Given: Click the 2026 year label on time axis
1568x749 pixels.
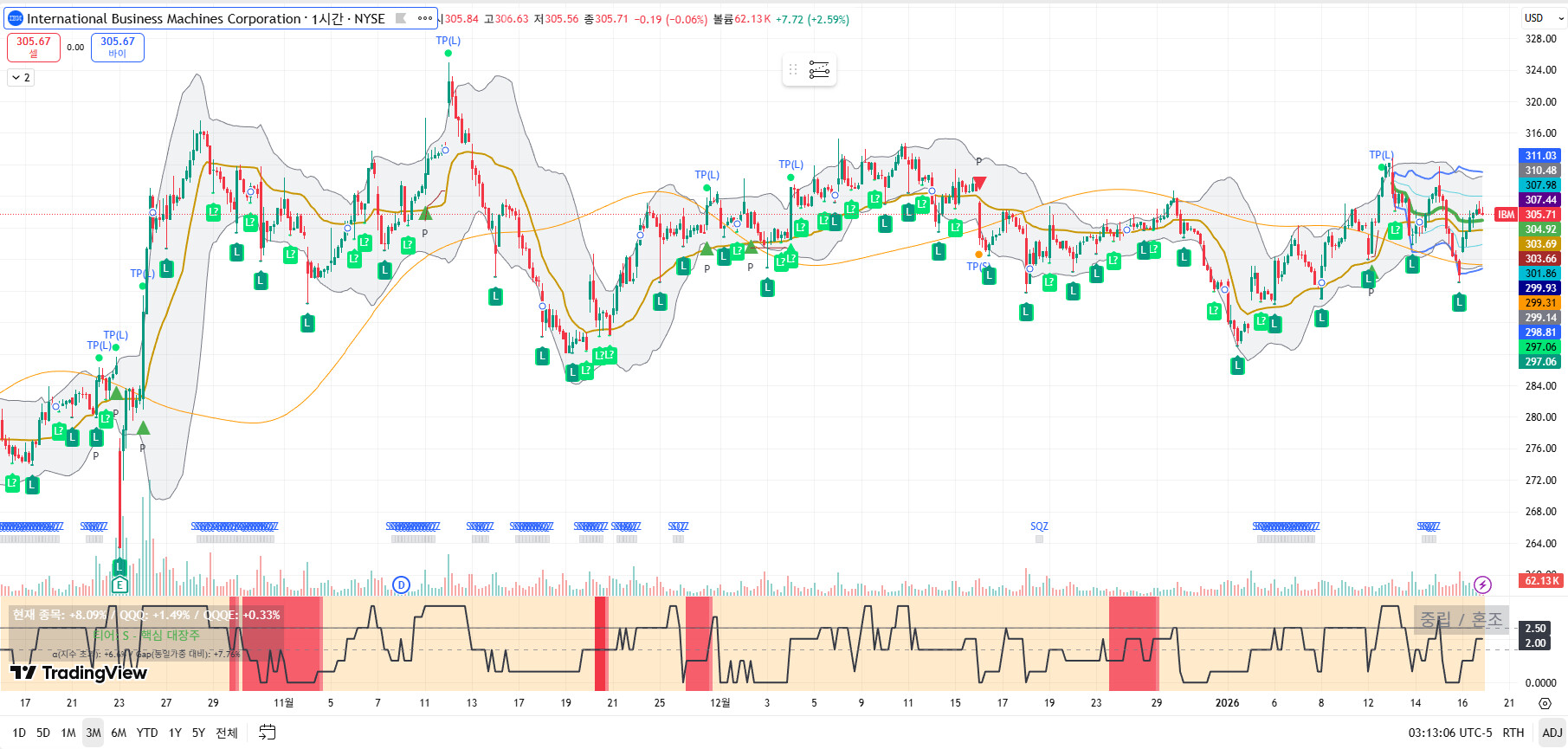Looking at the screenshot, I should (1227, 703).
